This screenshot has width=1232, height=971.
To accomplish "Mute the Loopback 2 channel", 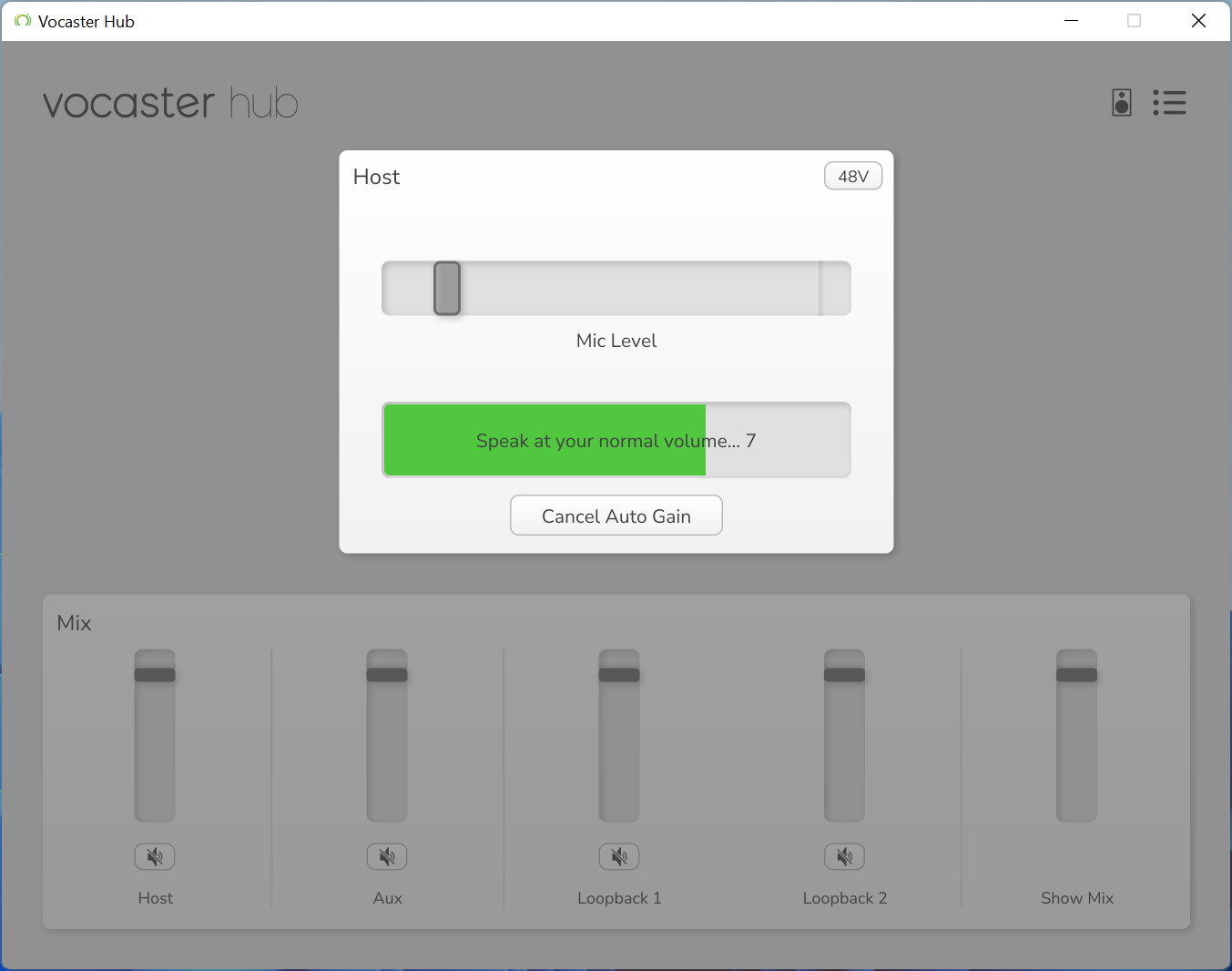I will pyautogui.click(x=844, y=856).
